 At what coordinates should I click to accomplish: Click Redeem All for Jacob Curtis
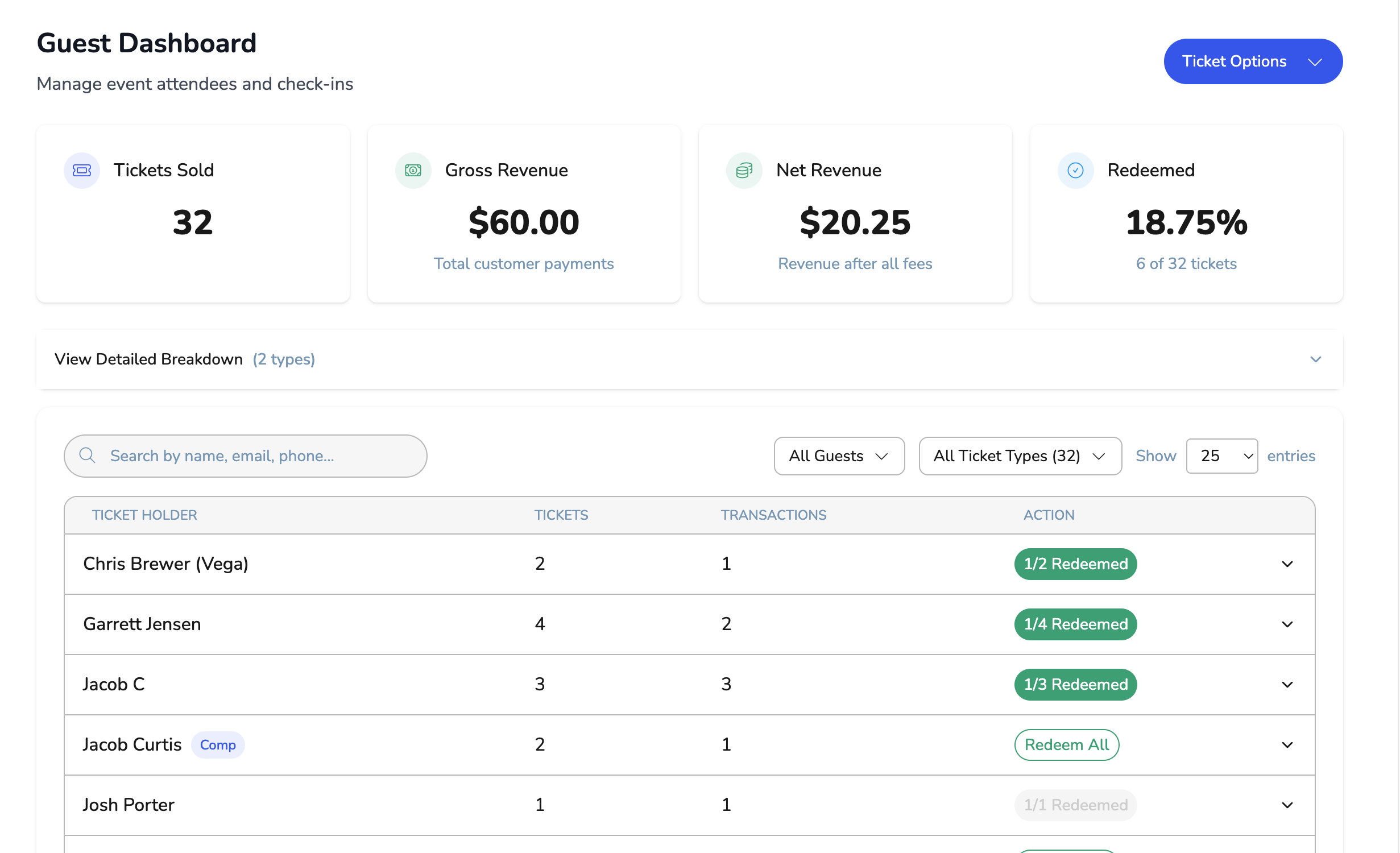[x=1066, y=745]
